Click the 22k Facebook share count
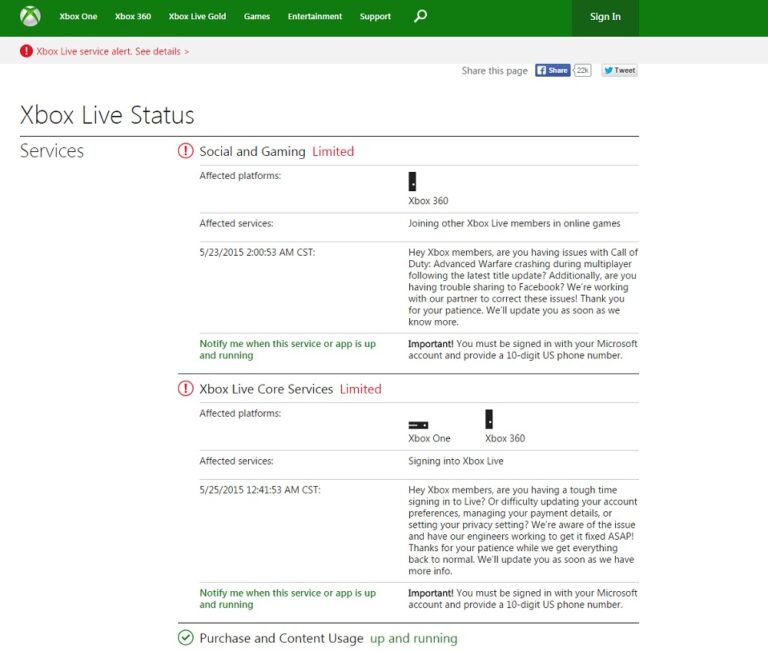Viewport: 768px width, 651px height. tap(582, 71)
